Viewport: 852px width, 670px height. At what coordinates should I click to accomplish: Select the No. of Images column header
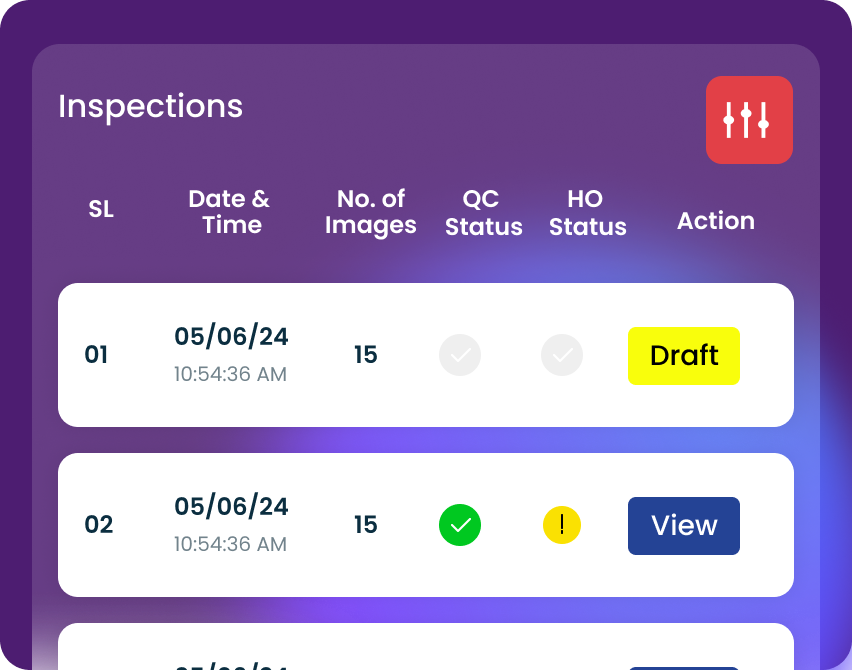click(370, 212)
